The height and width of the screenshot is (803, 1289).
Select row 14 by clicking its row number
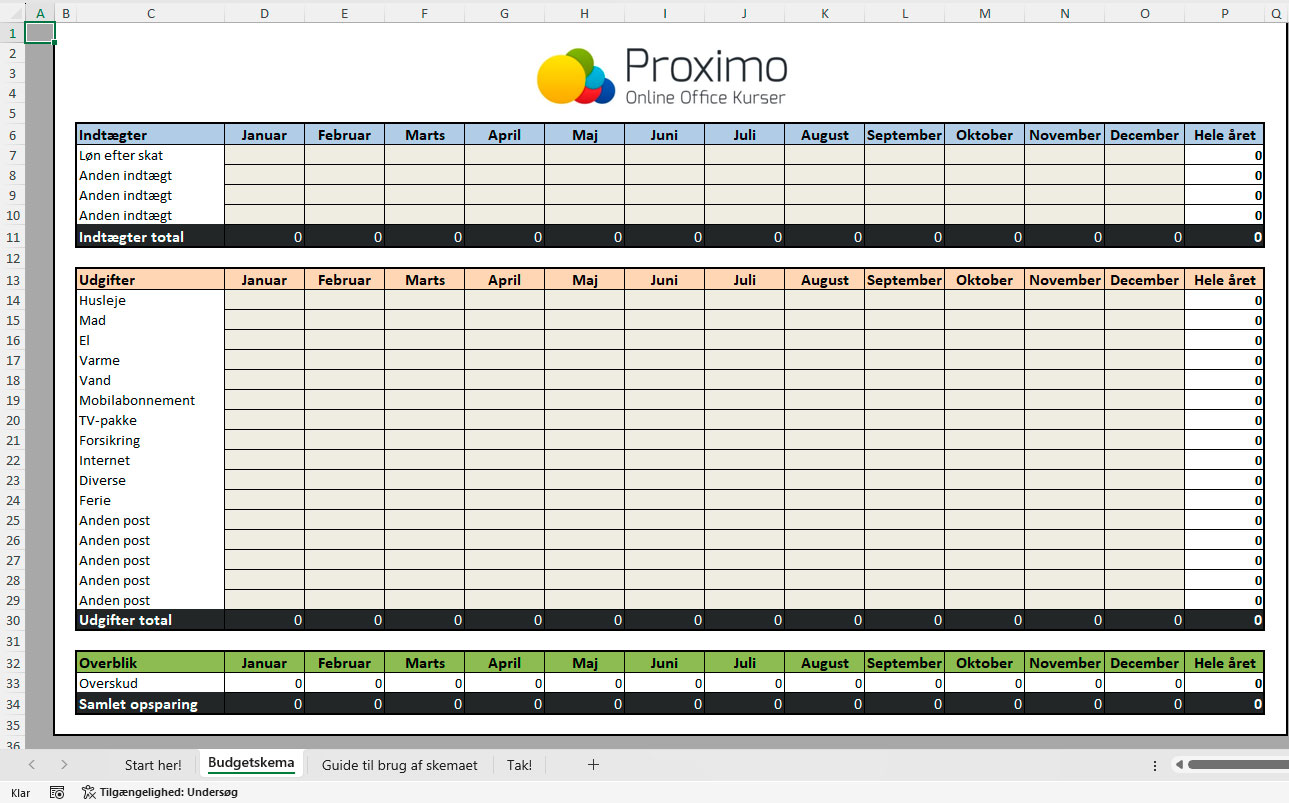coord(14,300)
